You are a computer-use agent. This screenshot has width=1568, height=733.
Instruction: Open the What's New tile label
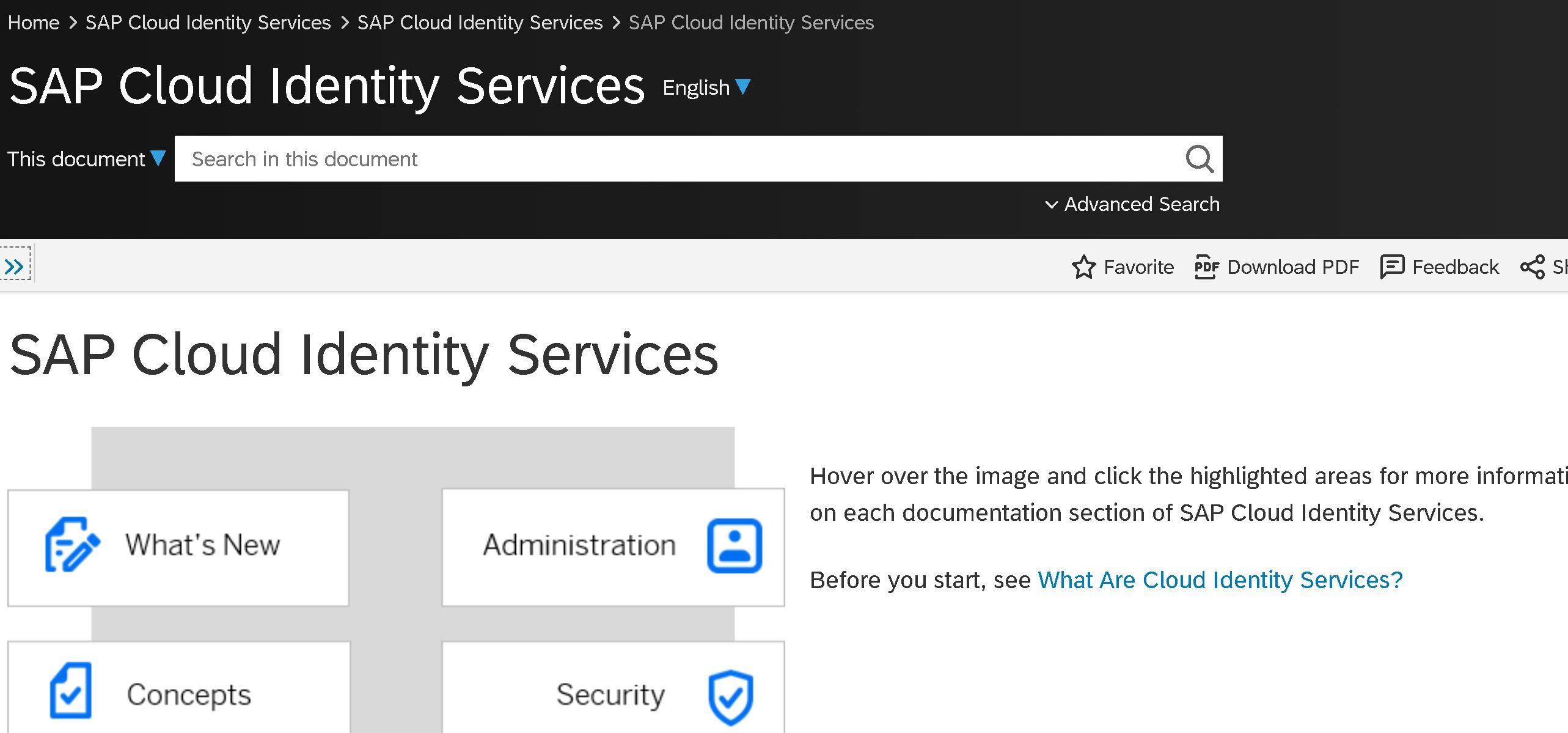click(203, 545)
